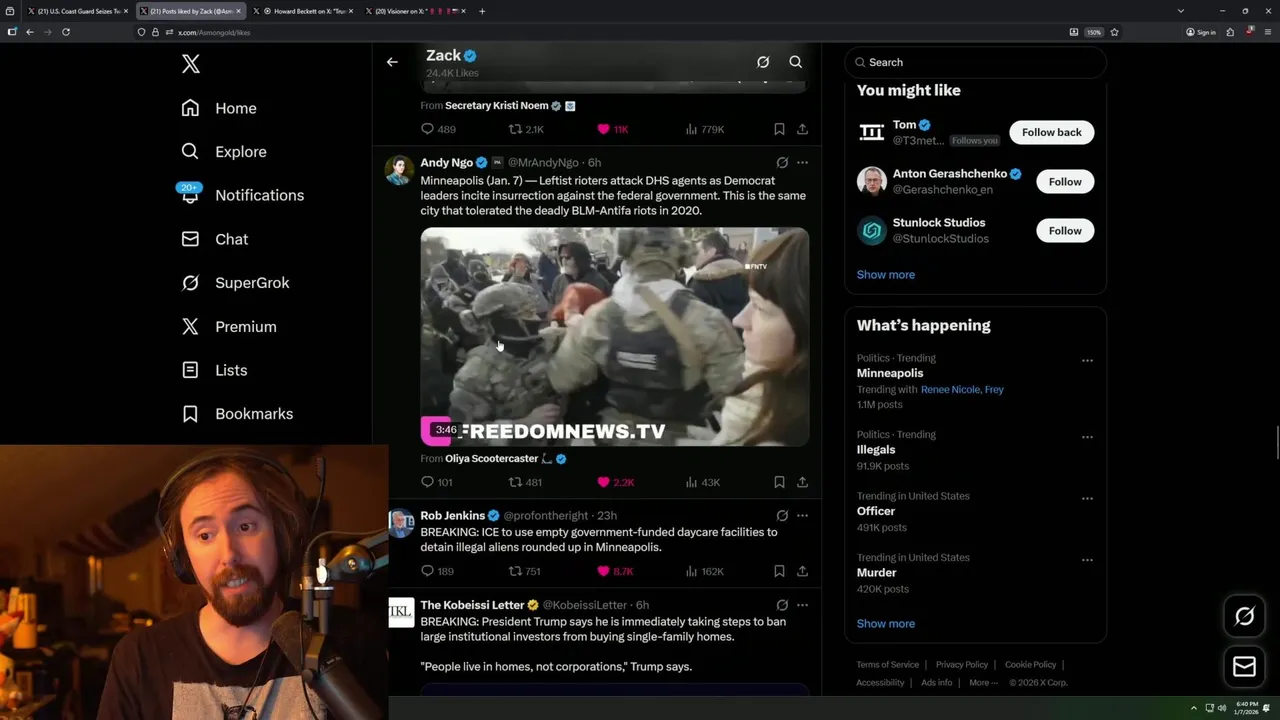1280x720 pixels.
Task: View analytics of 779K views post
Action: coord(704,129)
